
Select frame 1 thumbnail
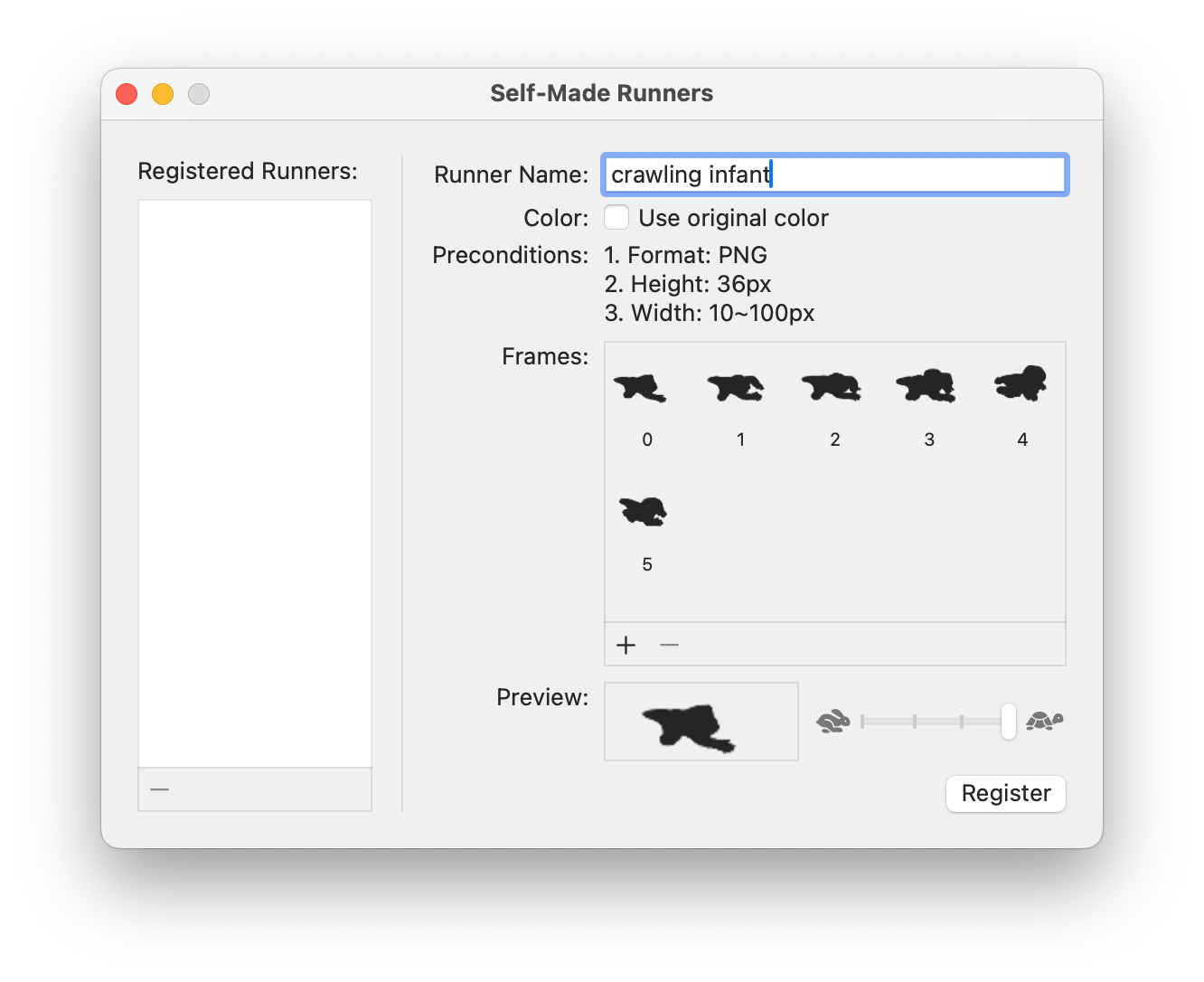[736, 388]
